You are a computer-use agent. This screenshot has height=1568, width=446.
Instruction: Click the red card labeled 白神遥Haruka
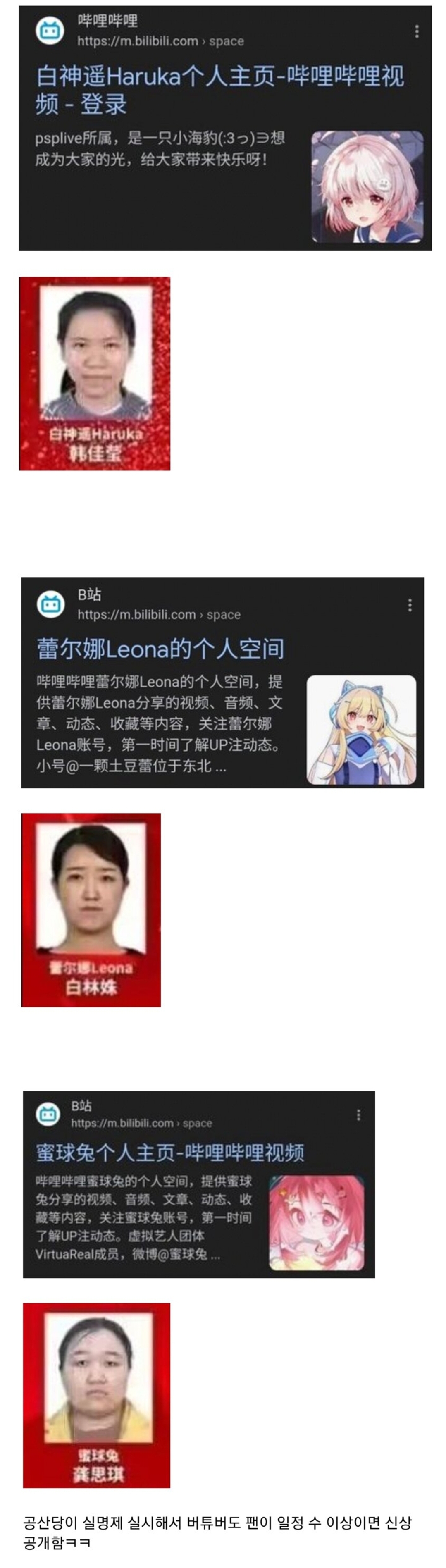(95, 374)
